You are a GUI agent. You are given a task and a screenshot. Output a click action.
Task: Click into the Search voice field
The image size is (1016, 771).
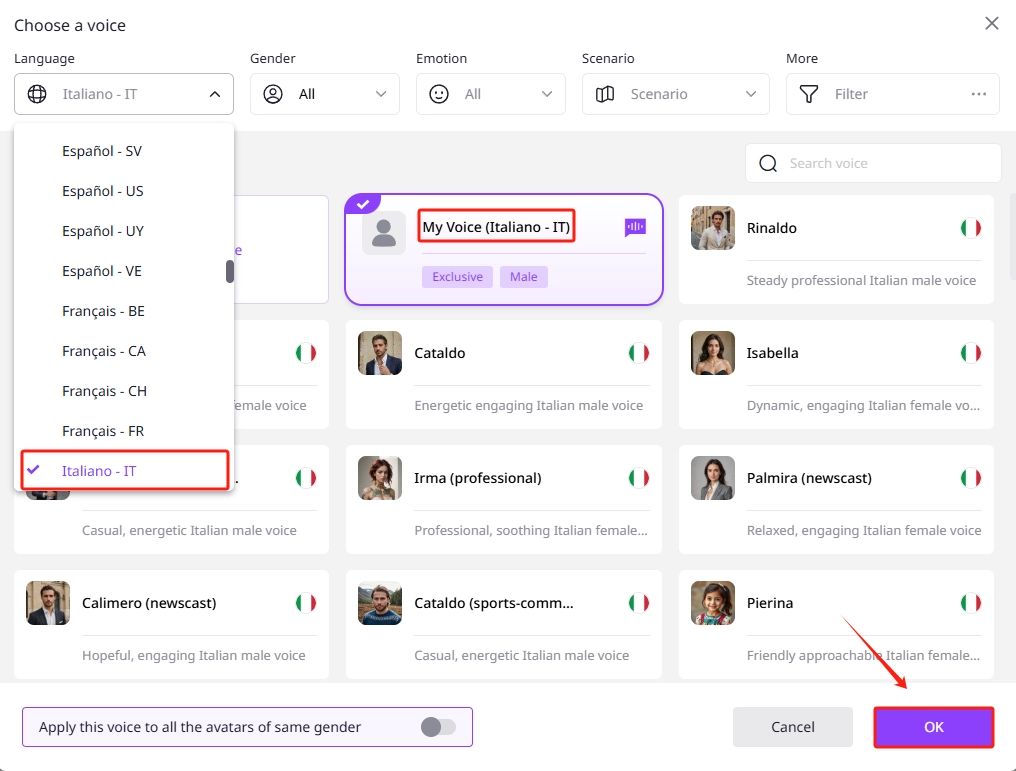tap(885, 163)
